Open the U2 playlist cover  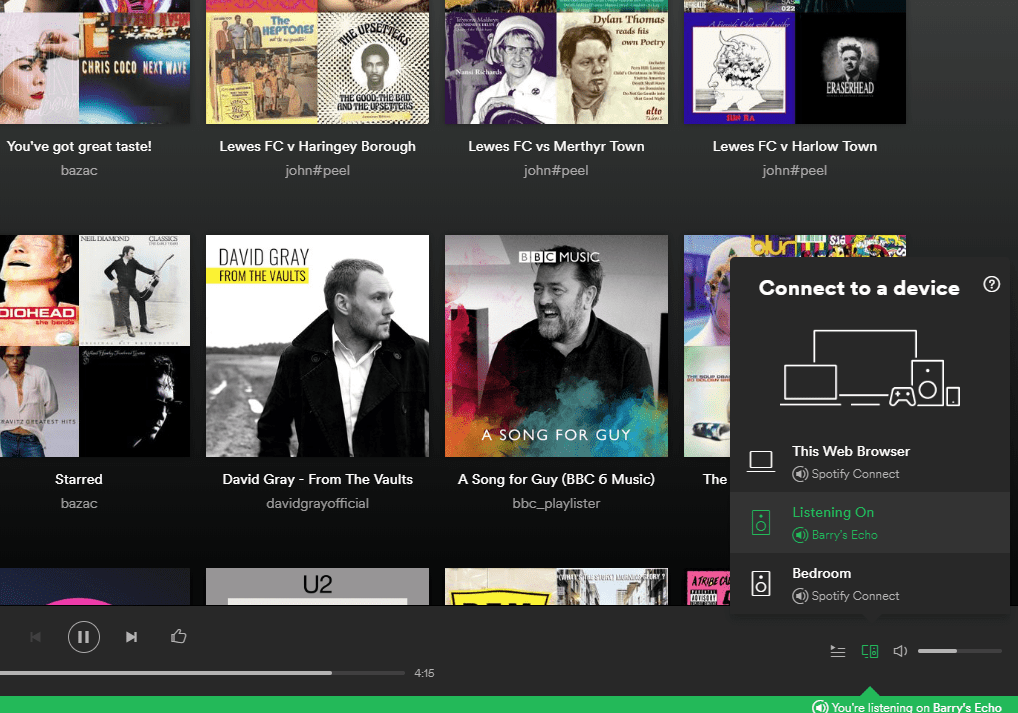click(317, 586)
